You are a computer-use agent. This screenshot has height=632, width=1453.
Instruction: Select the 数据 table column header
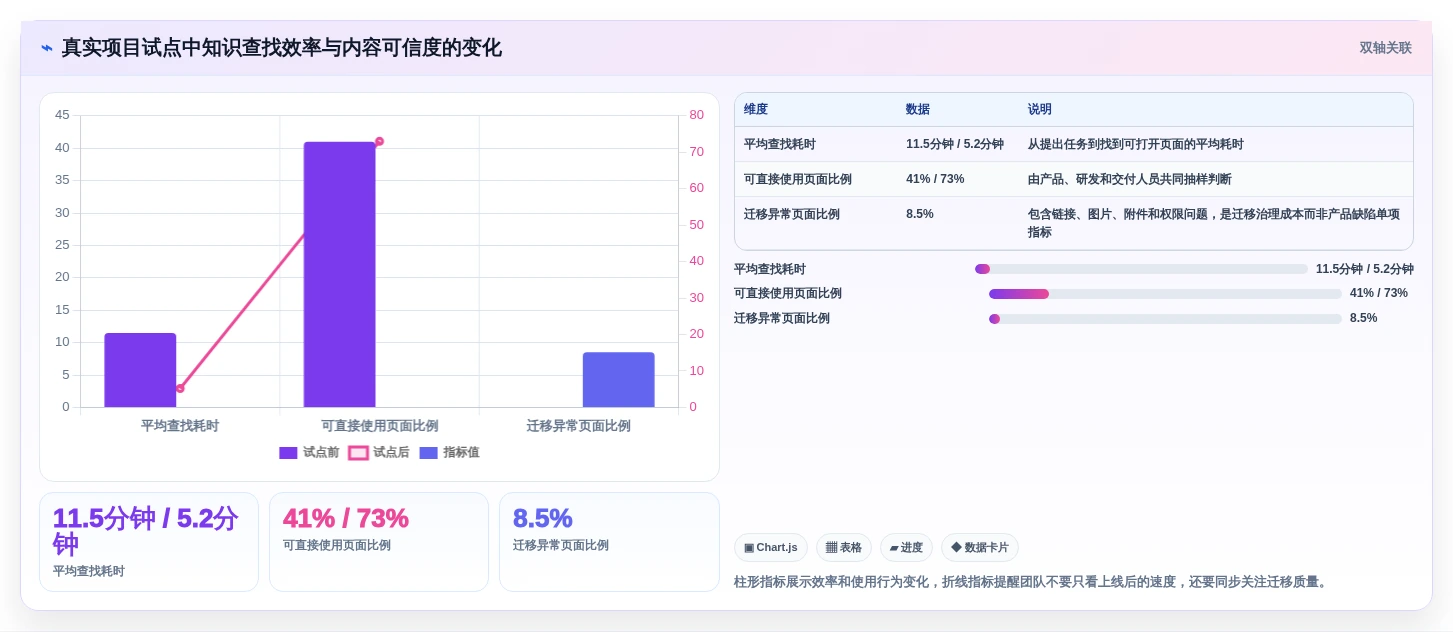tap(917, 110)
